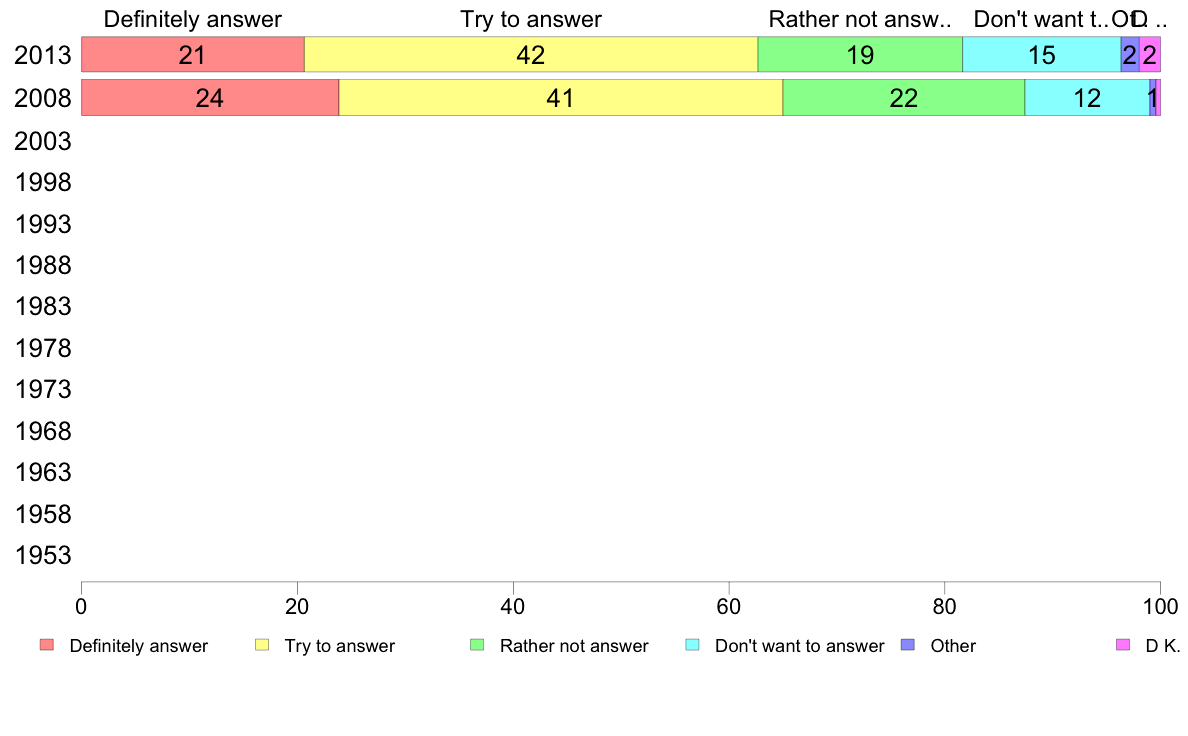The width and height of the screenshot is (1188, 736).
Task: Click the green Rather not answer legend swatch
Action: [477, 645]
